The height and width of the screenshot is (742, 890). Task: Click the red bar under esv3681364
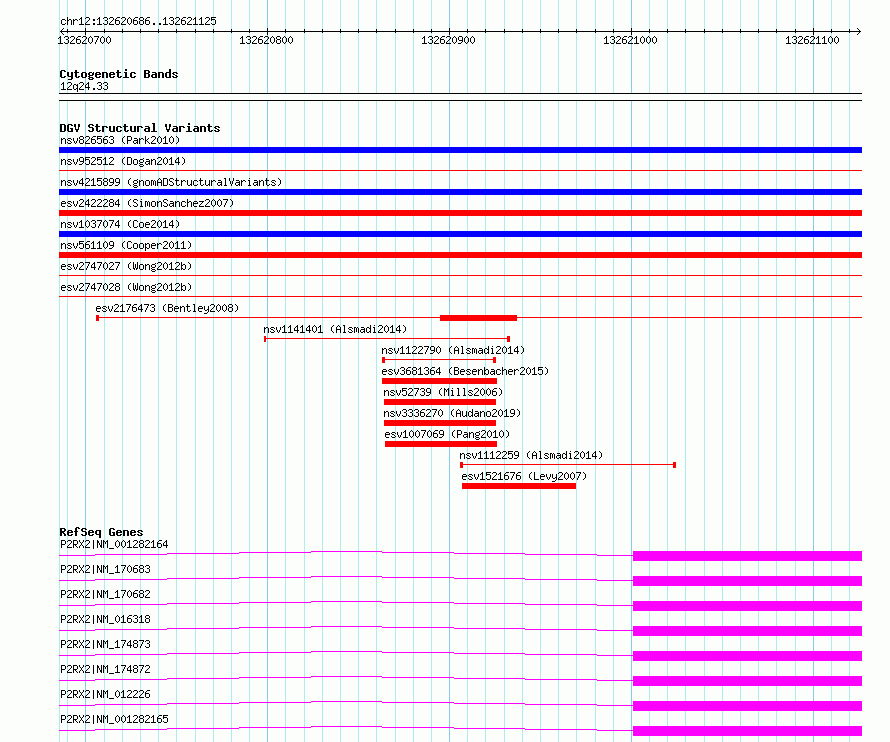tap(439, 381)
